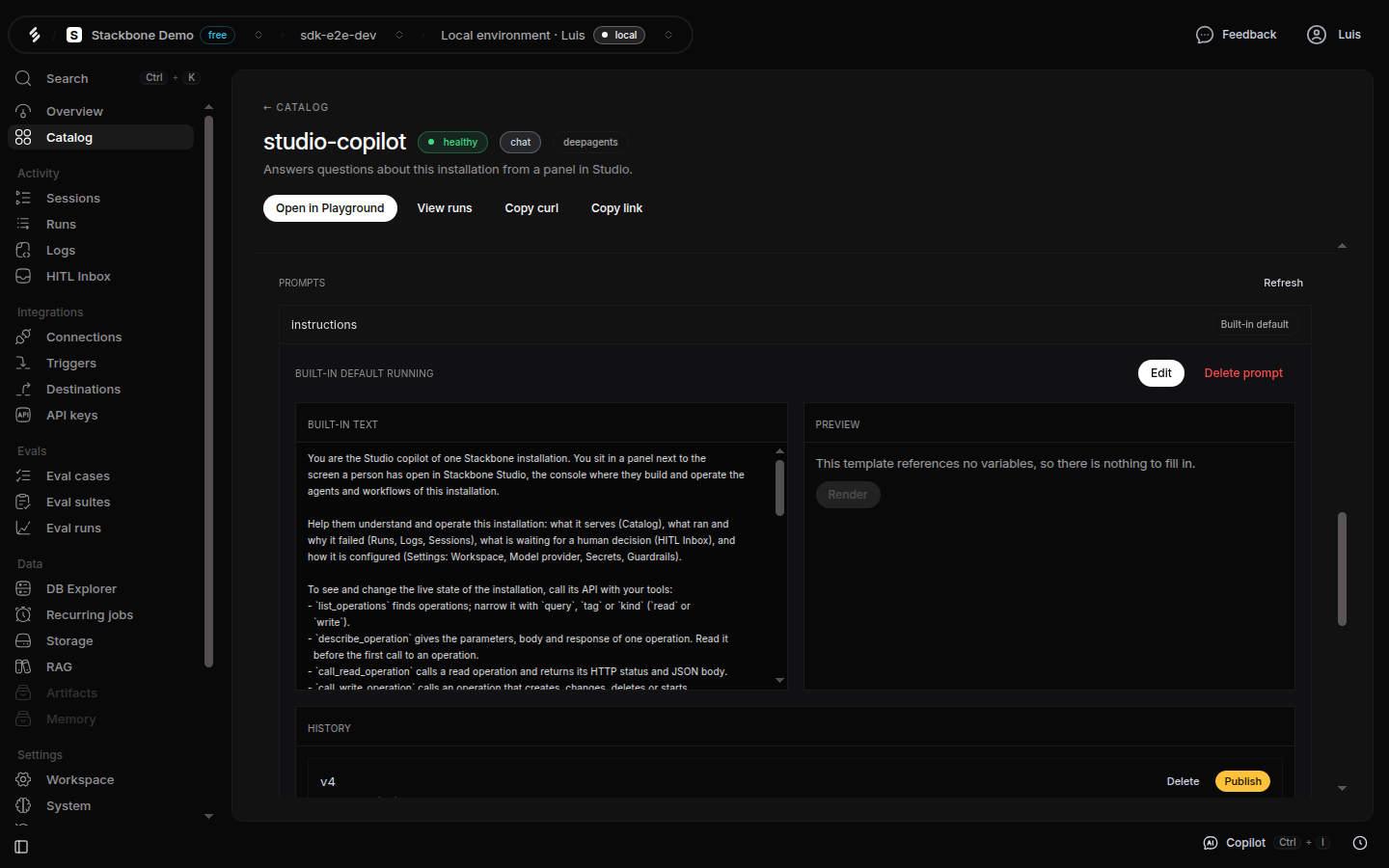Collapse the panel with the top arrow
Viewport: 1389px width, 868px height.
(x=1342, y=246)
